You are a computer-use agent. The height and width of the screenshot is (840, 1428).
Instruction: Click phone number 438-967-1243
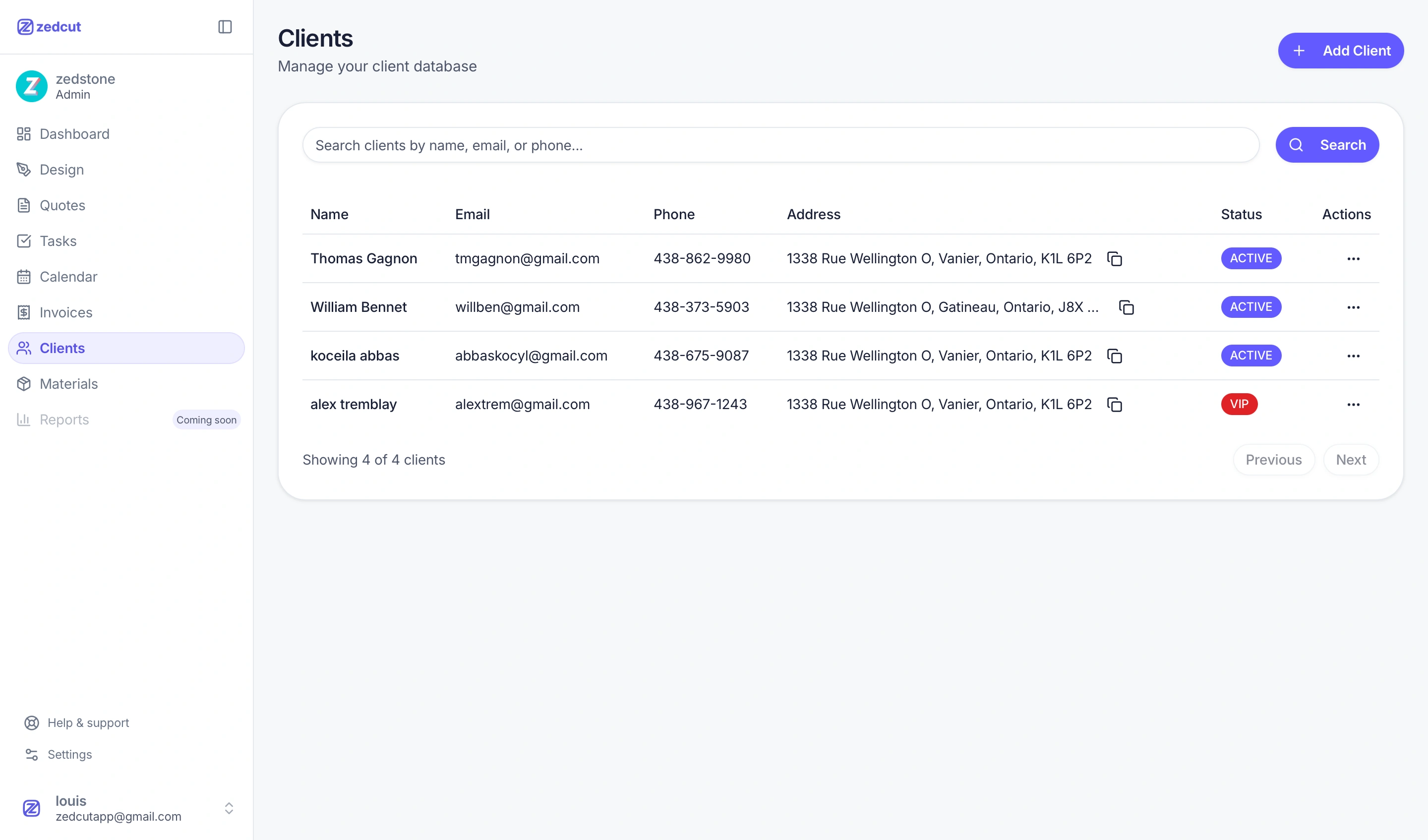[701, 404]
